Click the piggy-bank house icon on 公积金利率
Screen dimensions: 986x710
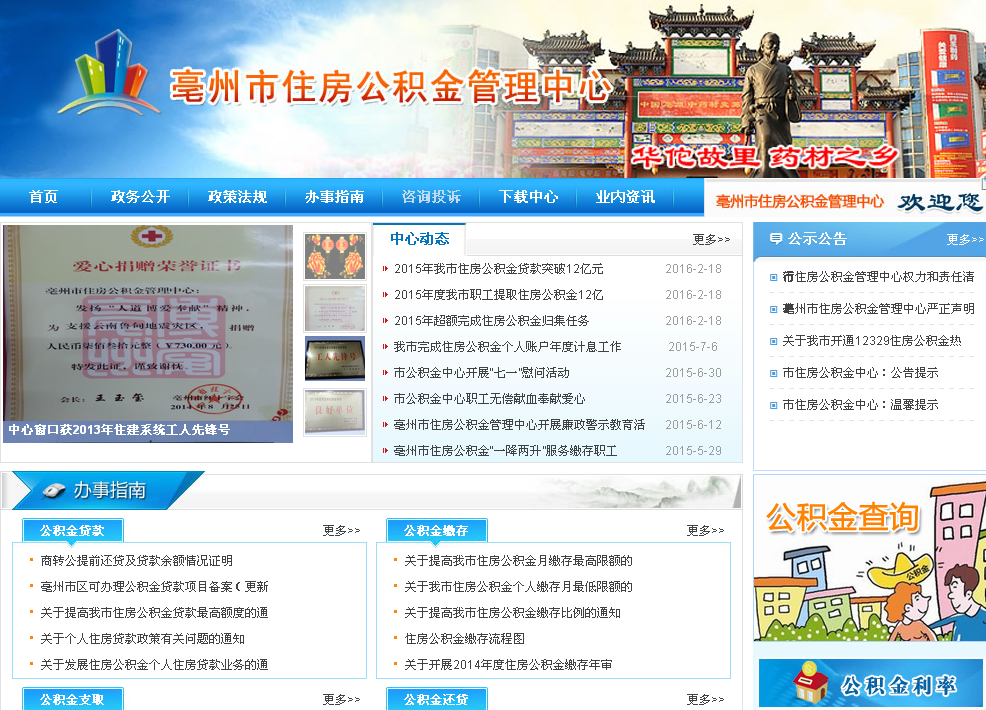[x=810, y=683]
